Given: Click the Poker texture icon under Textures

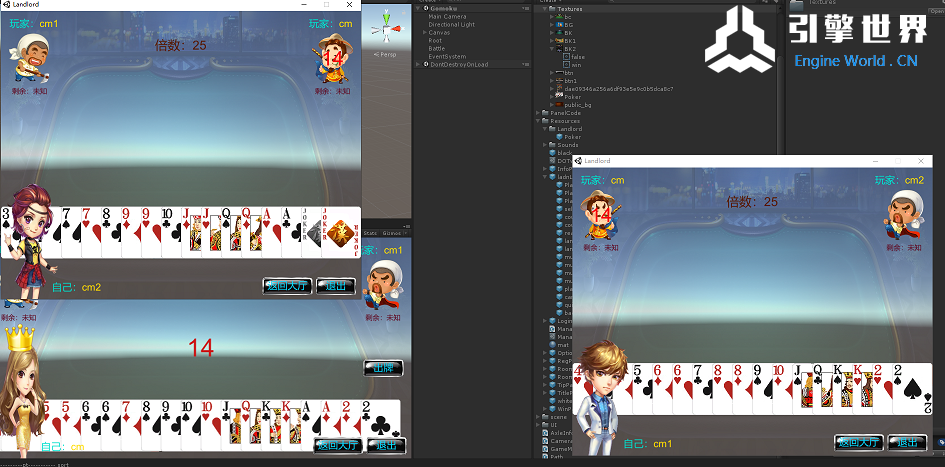Looking at the screenshot, I should click(x=560, y=96).
